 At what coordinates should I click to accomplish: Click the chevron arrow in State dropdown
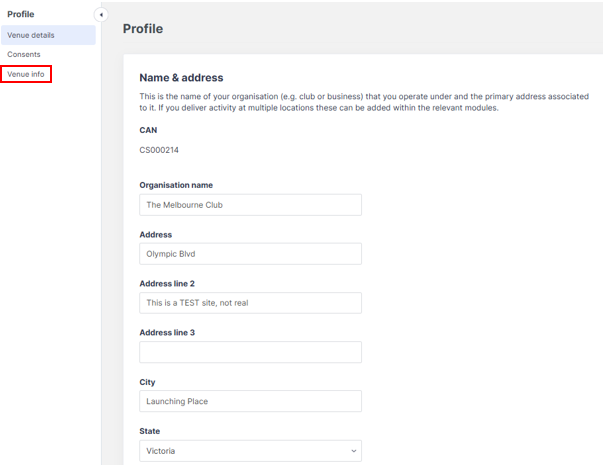coord(353,451)
